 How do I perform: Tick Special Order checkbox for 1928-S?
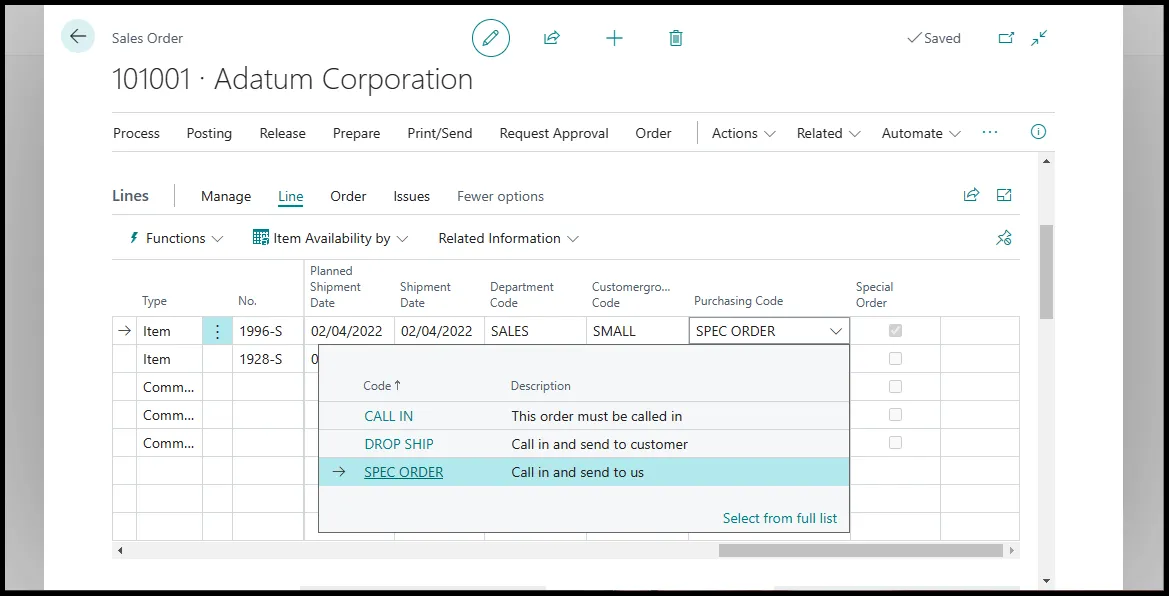pyautogui.click(x=895, y=359)
